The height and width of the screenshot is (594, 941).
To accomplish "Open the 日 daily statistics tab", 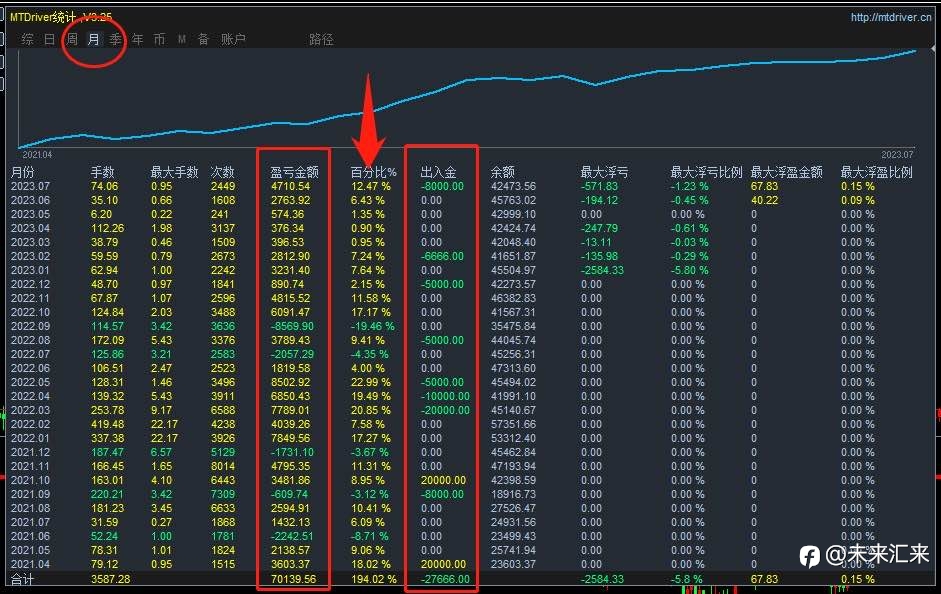I will click(49, 40).
